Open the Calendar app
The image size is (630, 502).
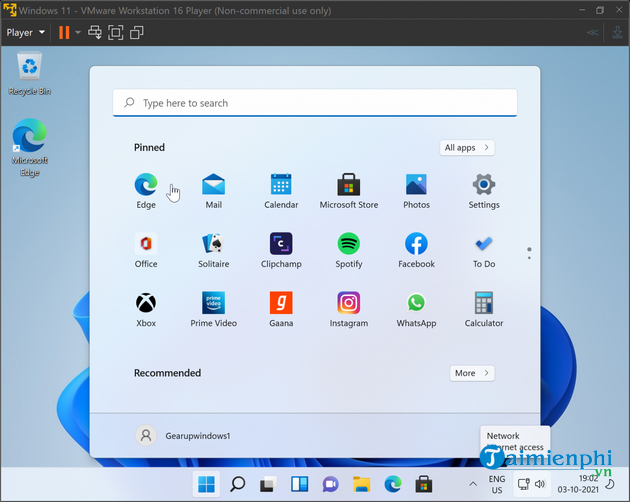[281, 191]
